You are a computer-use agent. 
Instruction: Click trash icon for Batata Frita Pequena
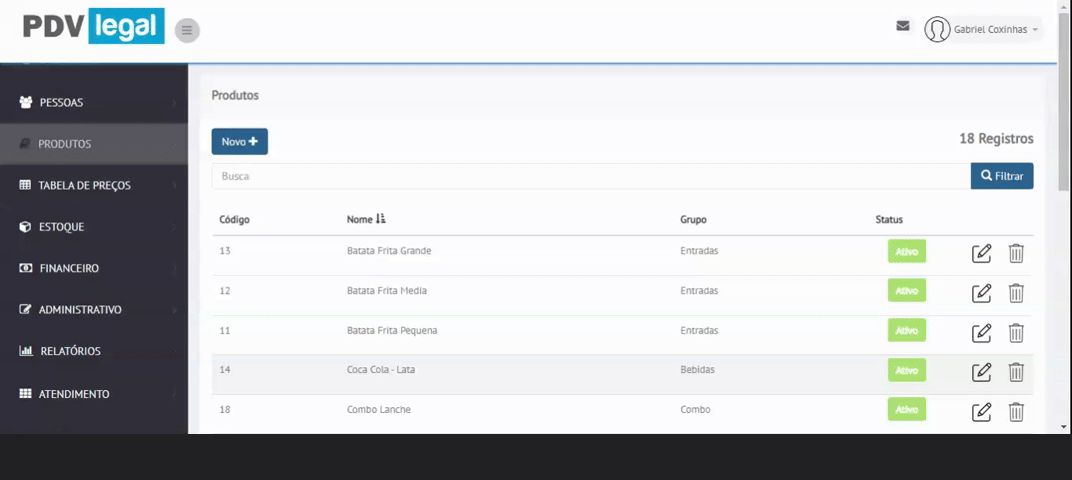[1016, 333]
